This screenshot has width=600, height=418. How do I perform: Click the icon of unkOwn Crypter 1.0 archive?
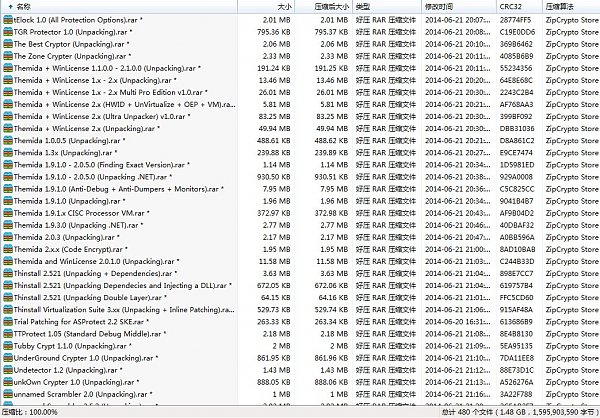point(8,382)
